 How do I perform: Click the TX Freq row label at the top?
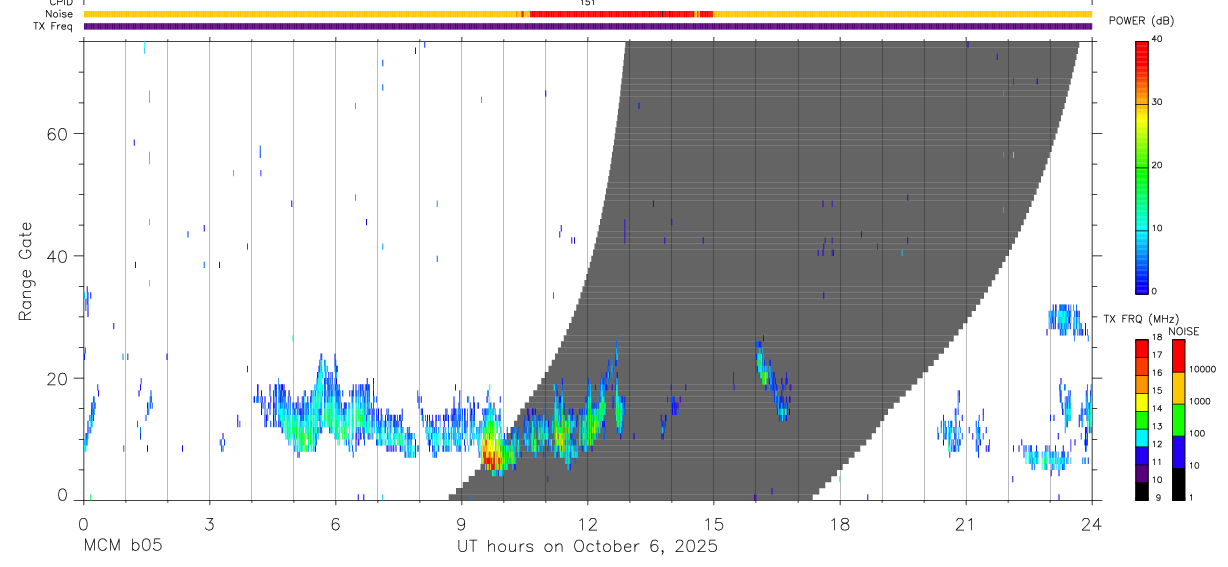point(54,26)
